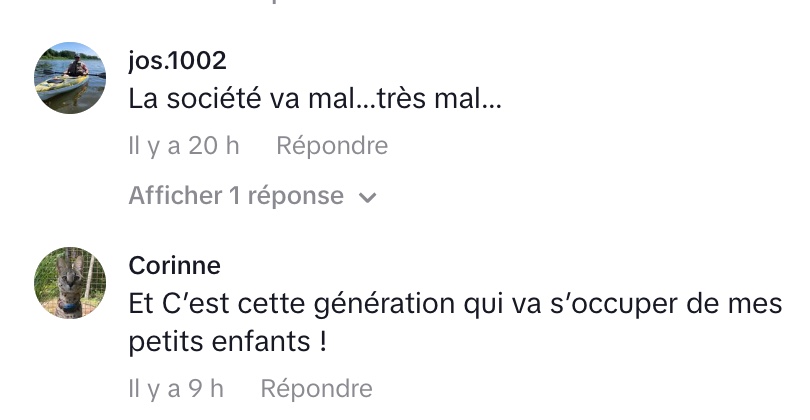Click the "petits enfants !" line
Viewport: 810px width, 420px height.
click(x=228, y=342)
